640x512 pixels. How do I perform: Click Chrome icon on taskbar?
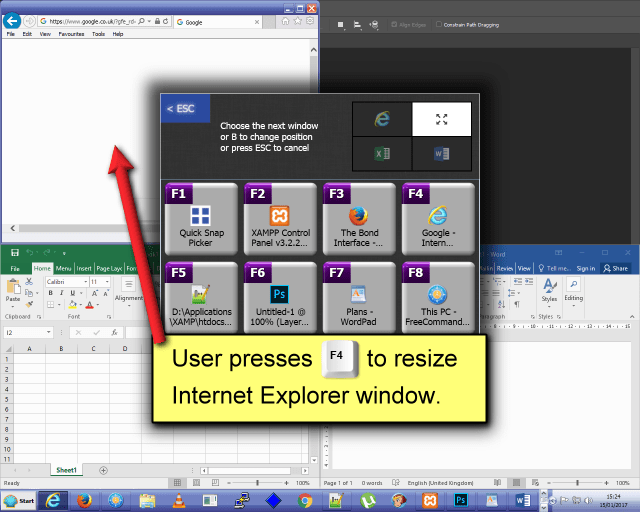[x=304, y=501]
